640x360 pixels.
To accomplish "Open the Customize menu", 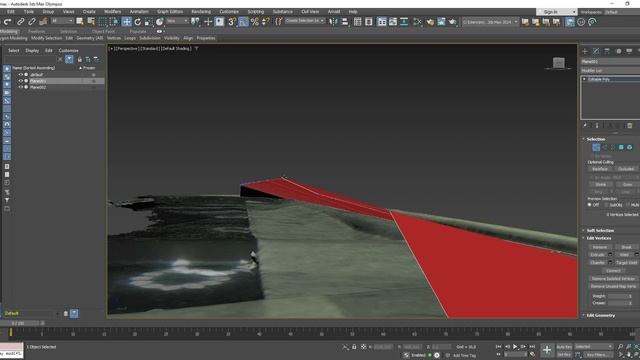I will point(229,12).
